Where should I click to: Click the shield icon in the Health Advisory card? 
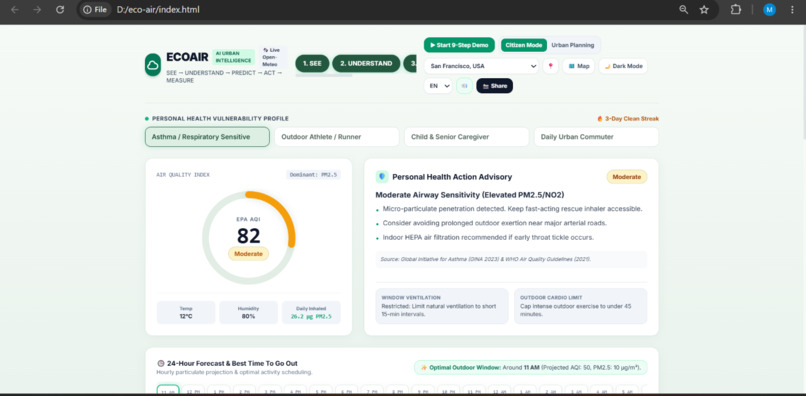pos(382,176)
